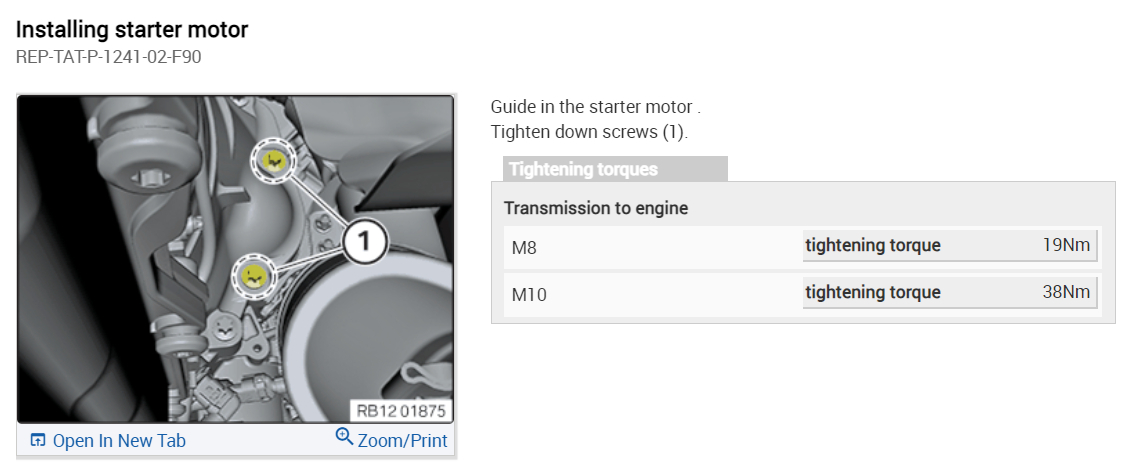Click the REP-TAT-P-1241-02-F90 document code
Viewport: 1134px width, 468px height.
[109, 57]
